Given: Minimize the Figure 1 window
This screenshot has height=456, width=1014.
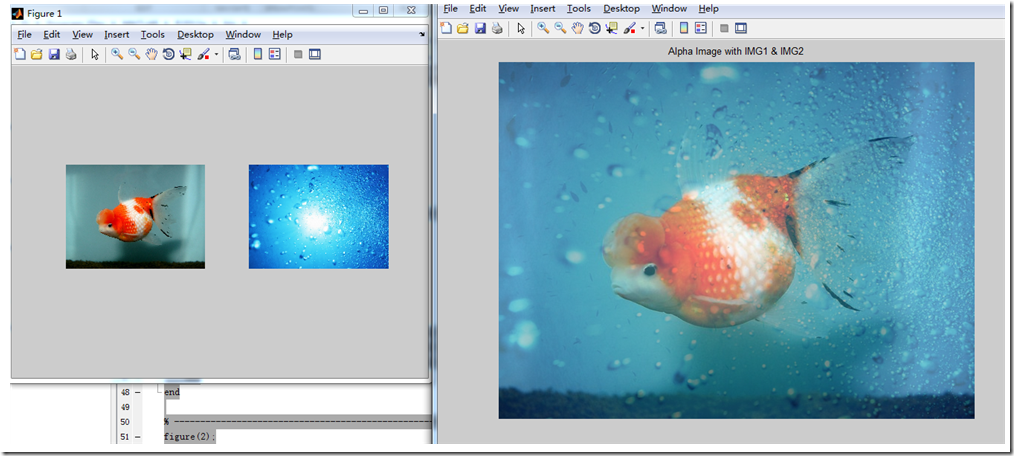Looking at the screenshot, I should [363, 11].
